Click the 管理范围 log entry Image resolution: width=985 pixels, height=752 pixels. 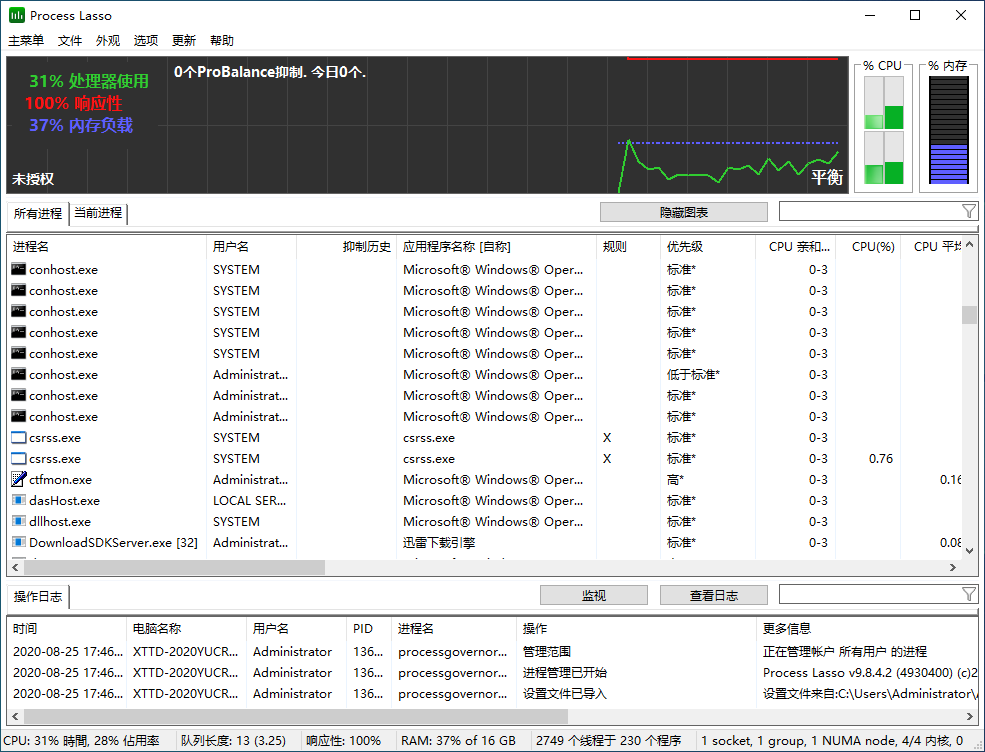point(547,651)
